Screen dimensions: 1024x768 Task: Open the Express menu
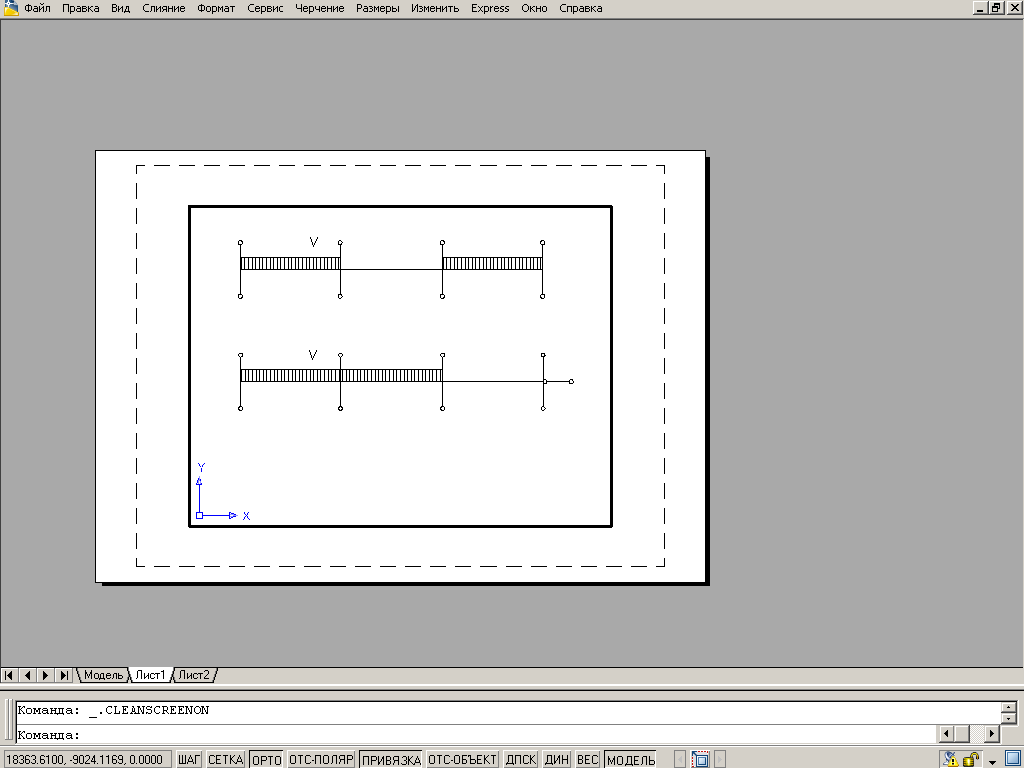click(490, 8)
